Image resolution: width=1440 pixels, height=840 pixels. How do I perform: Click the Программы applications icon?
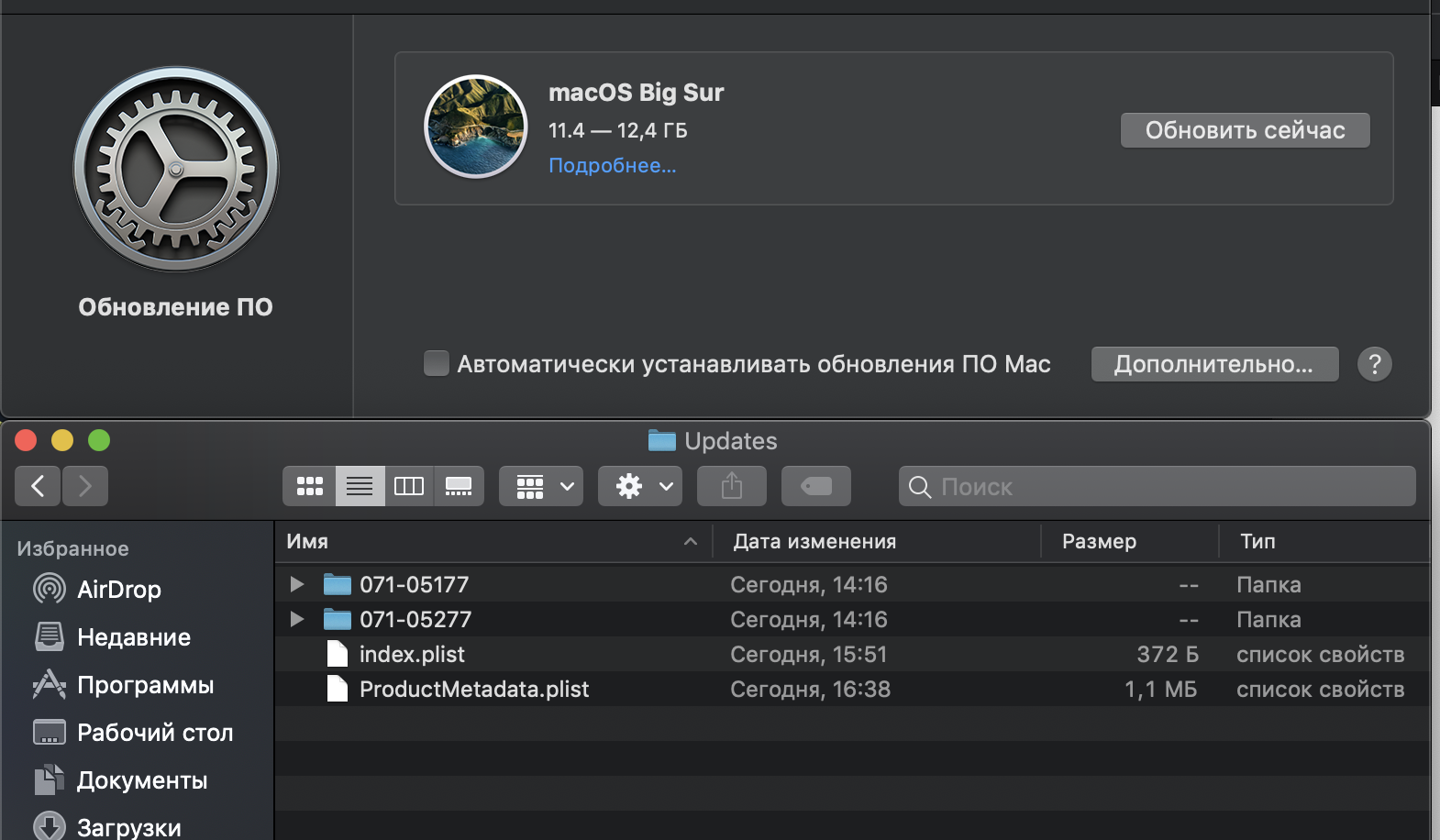(50, 684)
